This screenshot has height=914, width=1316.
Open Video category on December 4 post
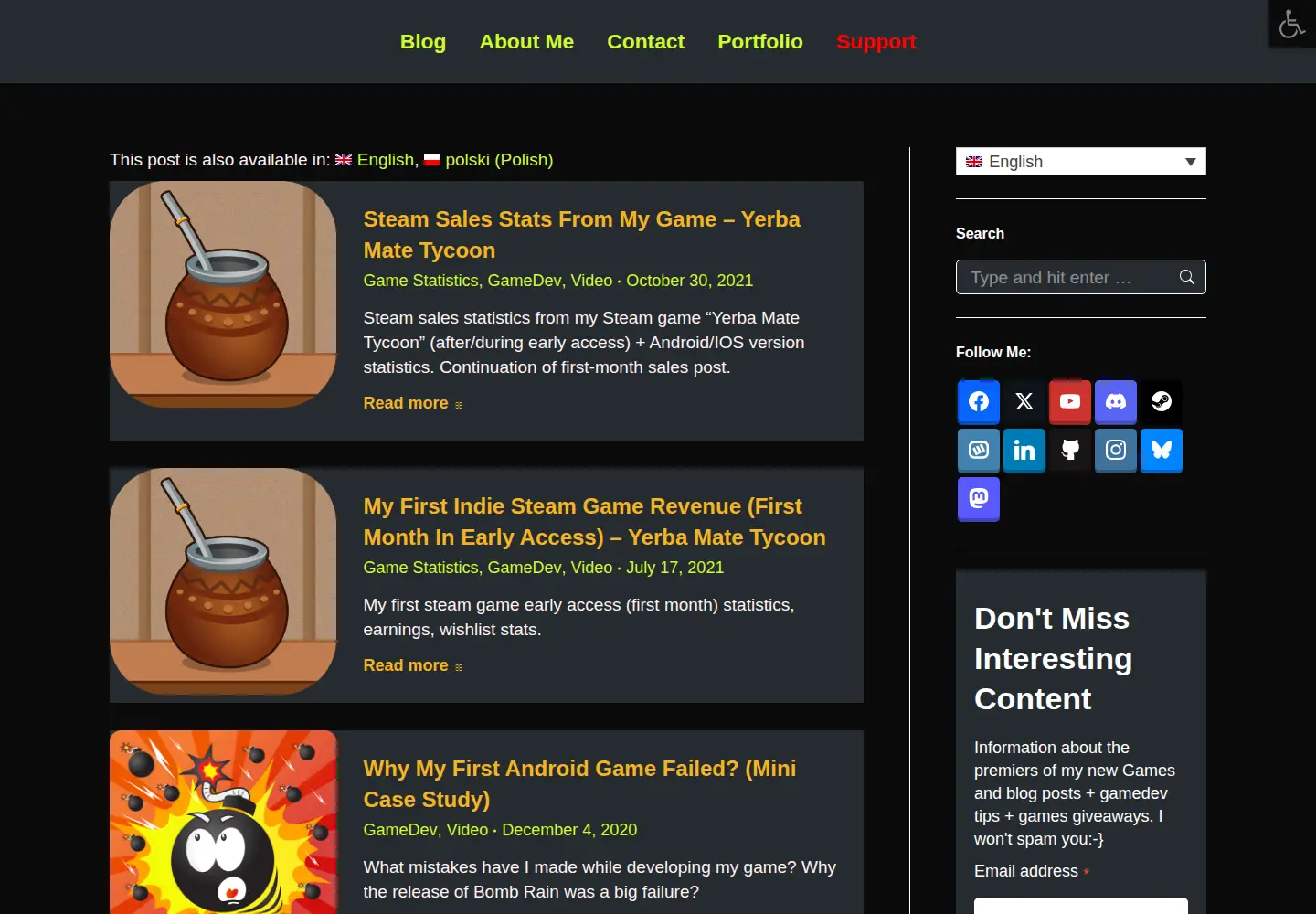(467, 830)
